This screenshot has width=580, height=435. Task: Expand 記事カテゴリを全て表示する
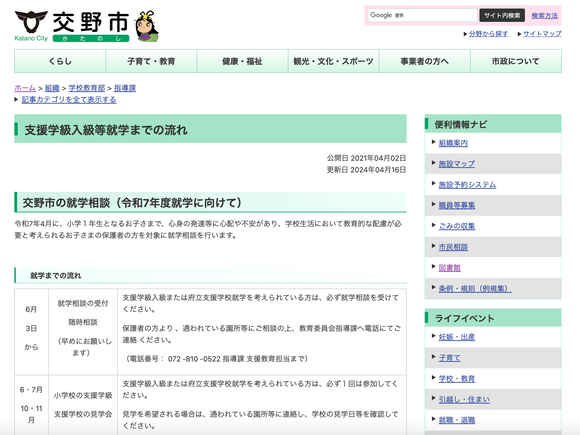[x=69, y=100]
